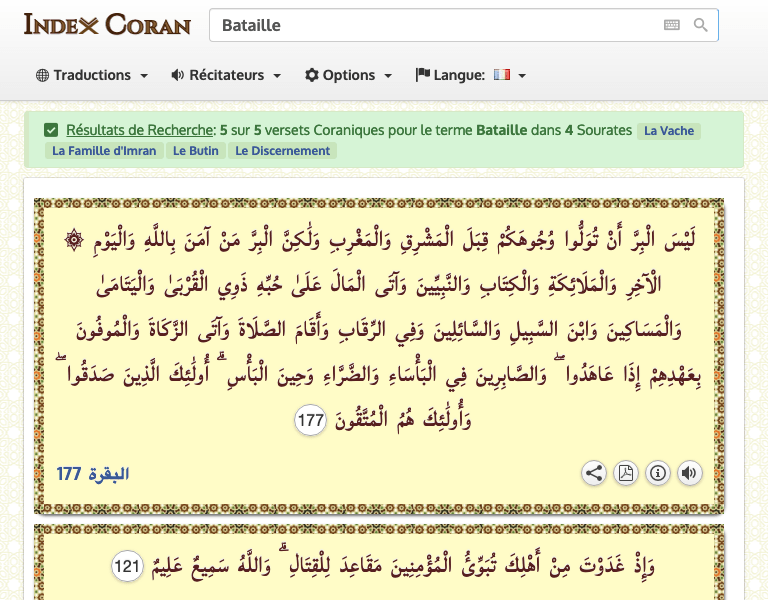
Task: Show info for verse 177
Action: 657,473
